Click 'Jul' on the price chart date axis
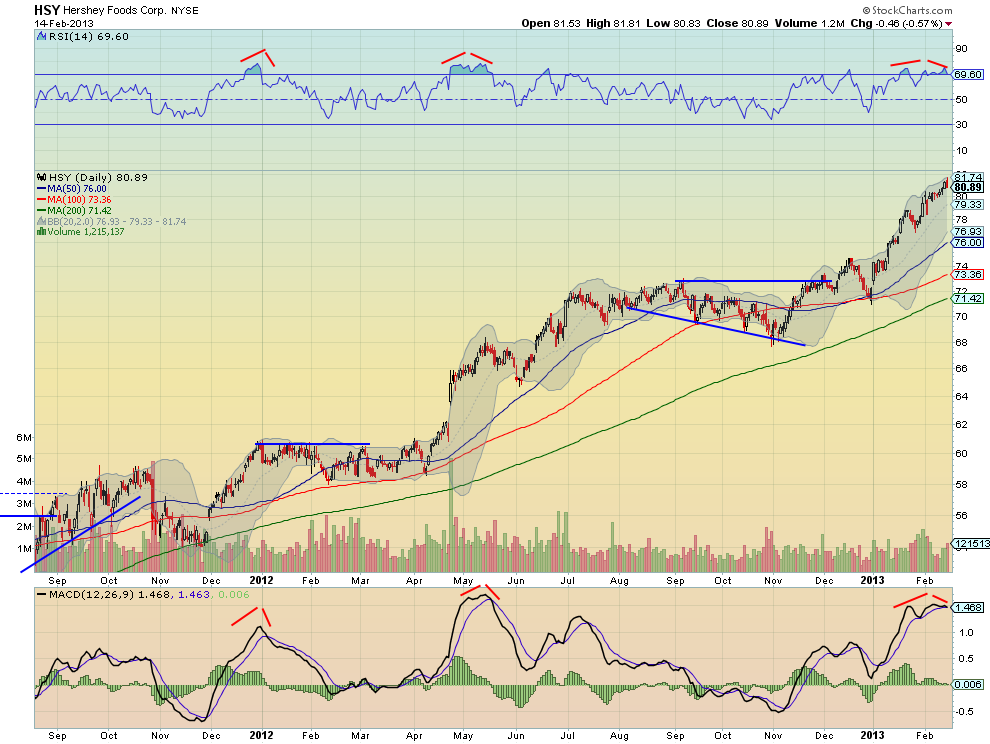990x744 pixels. click(568, 580)
